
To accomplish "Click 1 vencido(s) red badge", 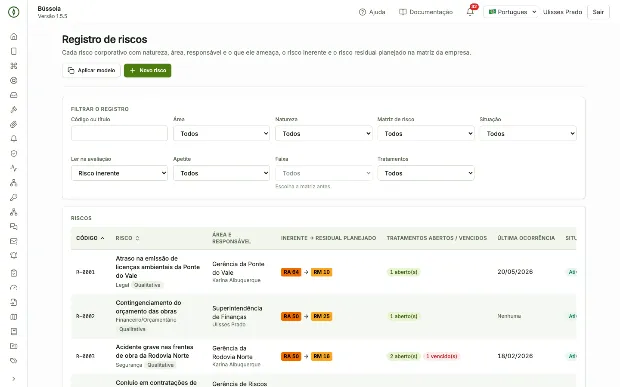I will tap(441, 356).
